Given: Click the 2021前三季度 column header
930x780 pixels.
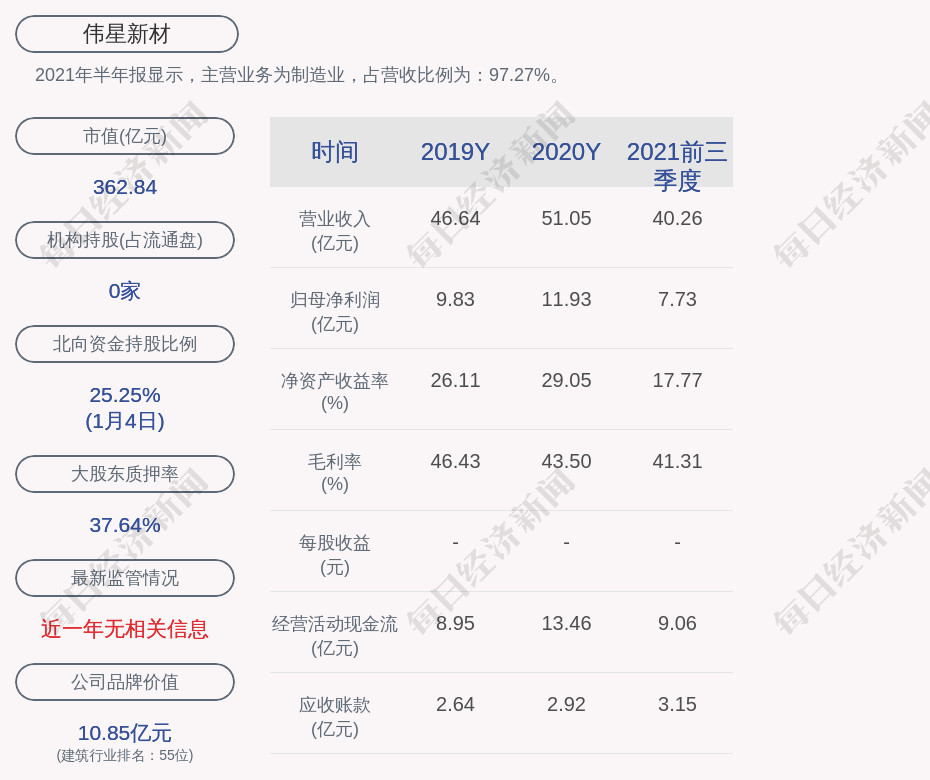Looking at the screenshot, I should tap(677, 166).
